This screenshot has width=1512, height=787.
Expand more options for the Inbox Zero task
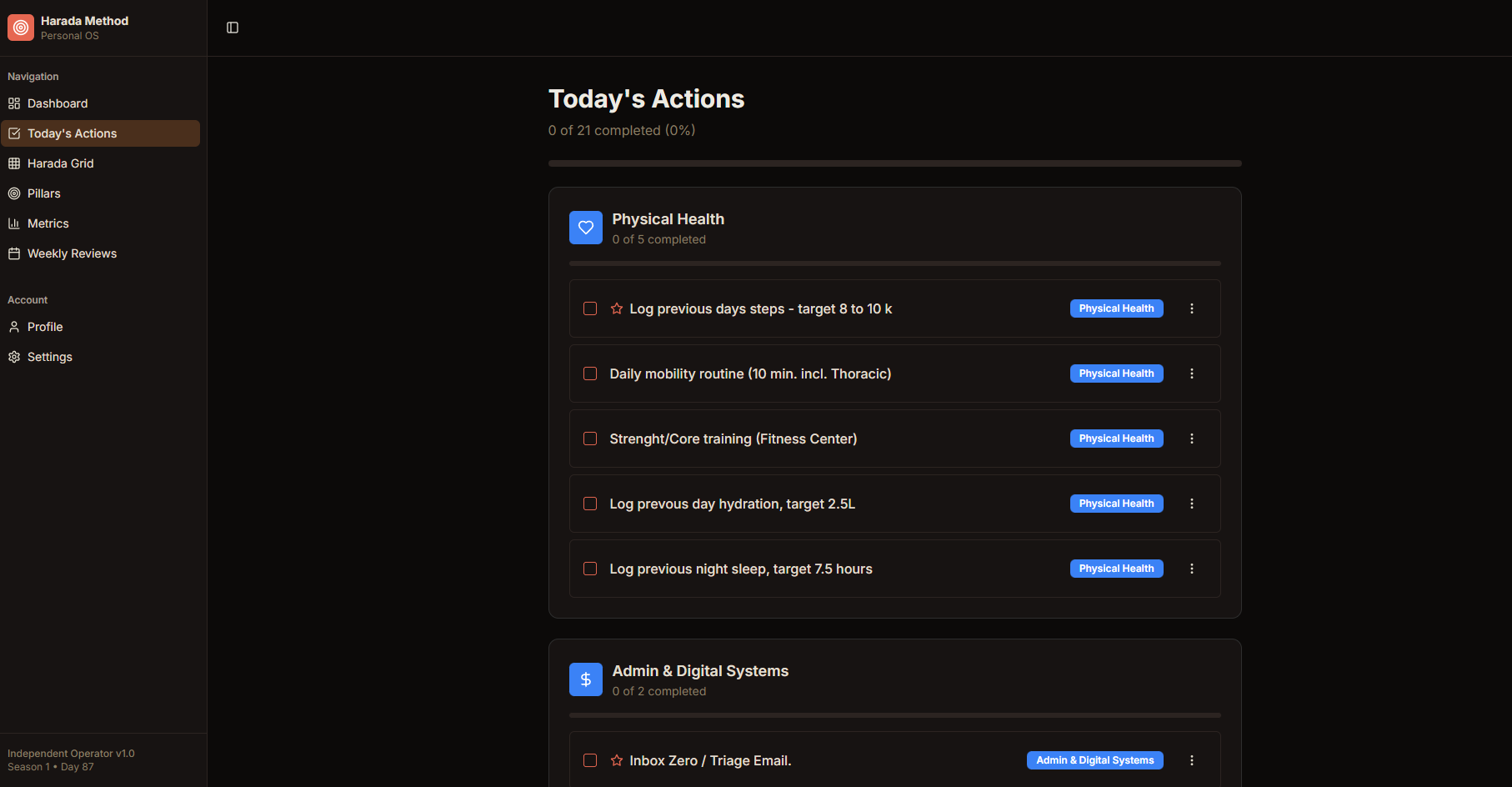(x=1192, y=760)
